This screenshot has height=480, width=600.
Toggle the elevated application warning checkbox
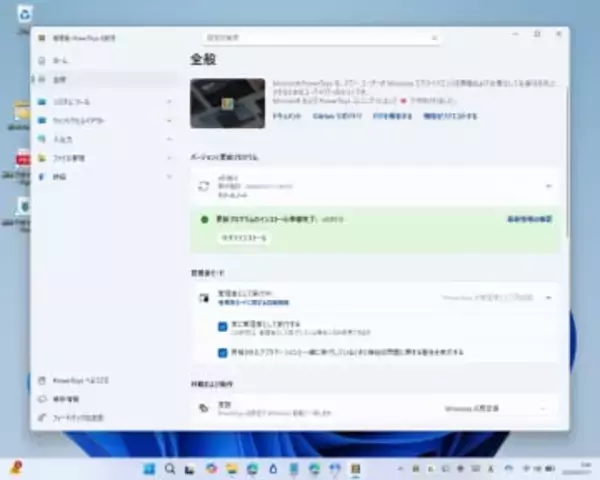[x=222, y=352]
